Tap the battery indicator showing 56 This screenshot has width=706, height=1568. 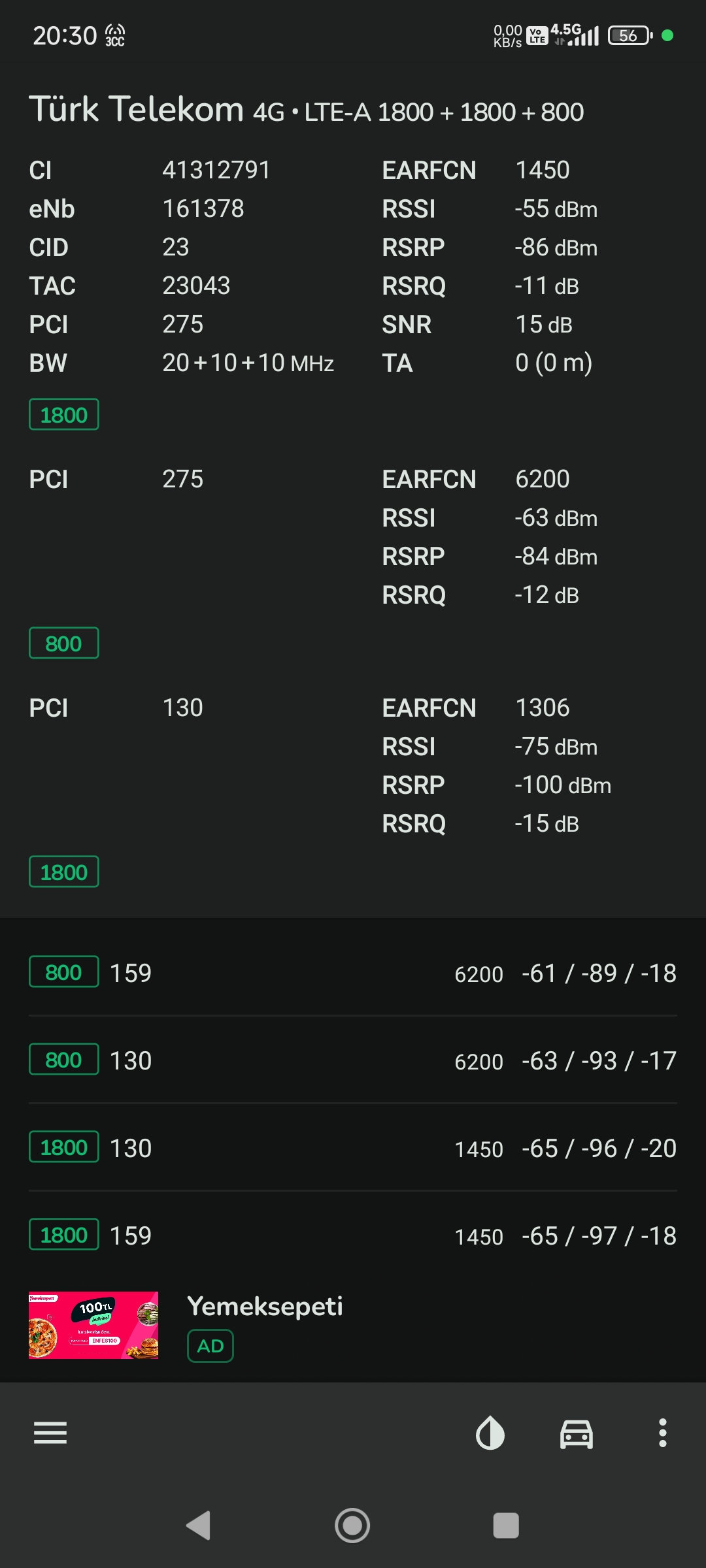[630, 35]
